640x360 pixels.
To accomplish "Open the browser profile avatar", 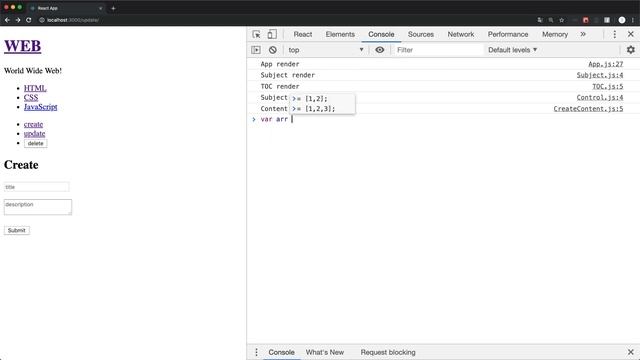I will pos(622,20).
